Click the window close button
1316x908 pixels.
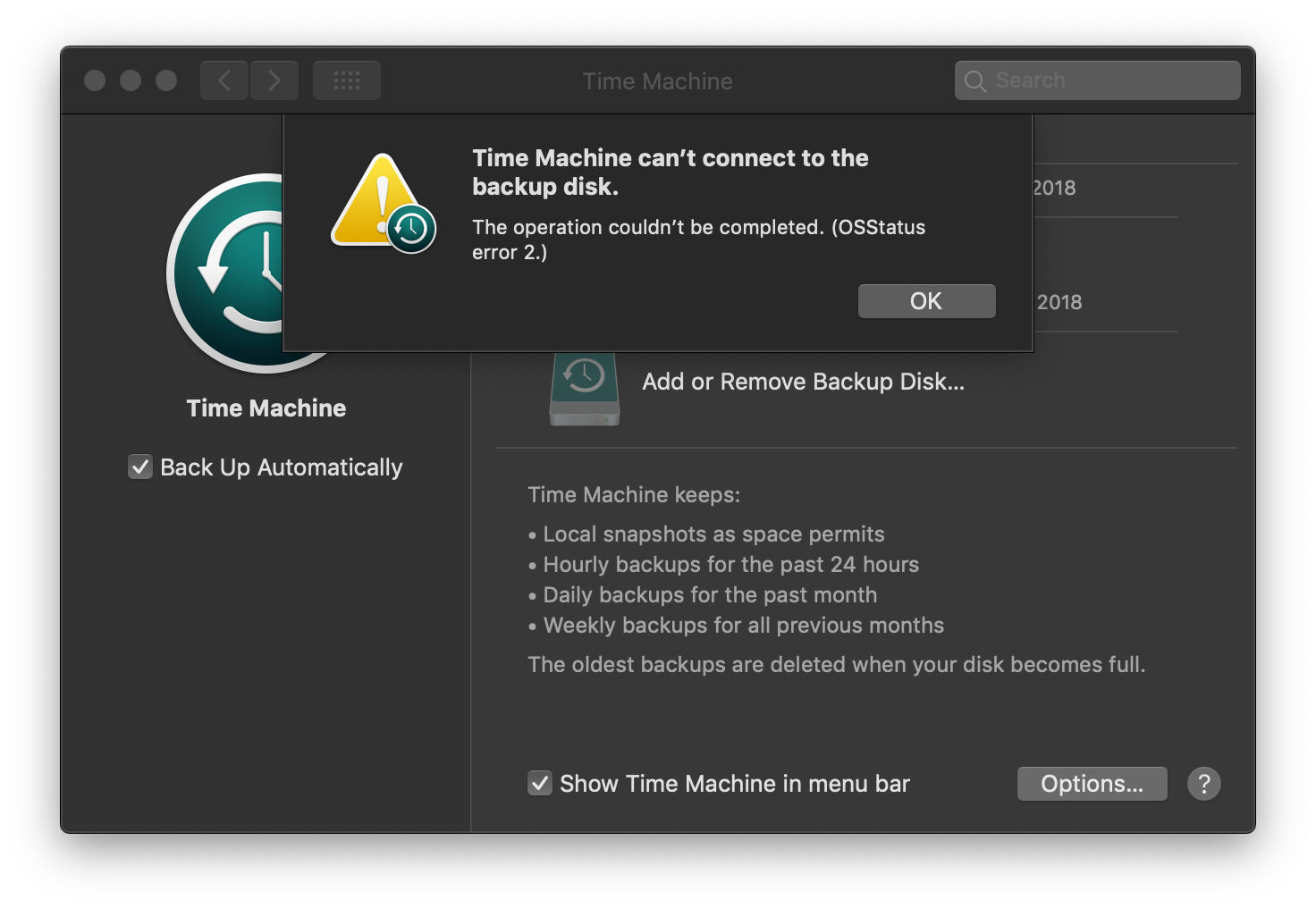pos(95,80)
